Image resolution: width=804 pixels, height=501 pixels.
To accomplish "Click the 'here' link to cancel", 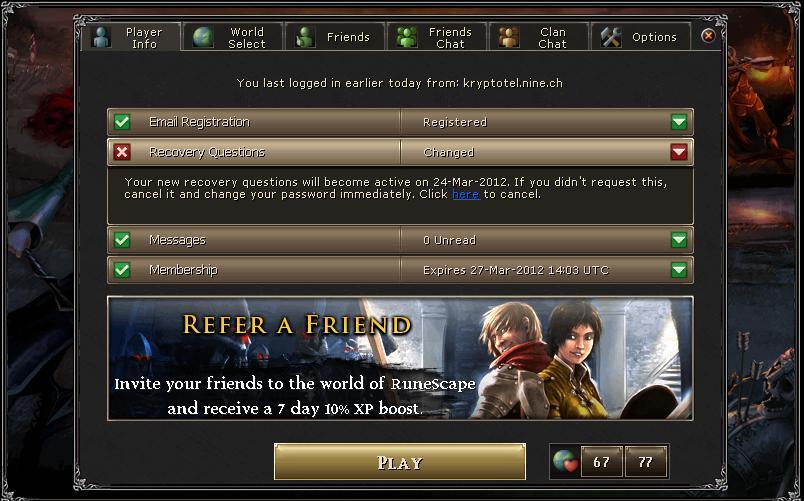I will click(x=466, y=194).
